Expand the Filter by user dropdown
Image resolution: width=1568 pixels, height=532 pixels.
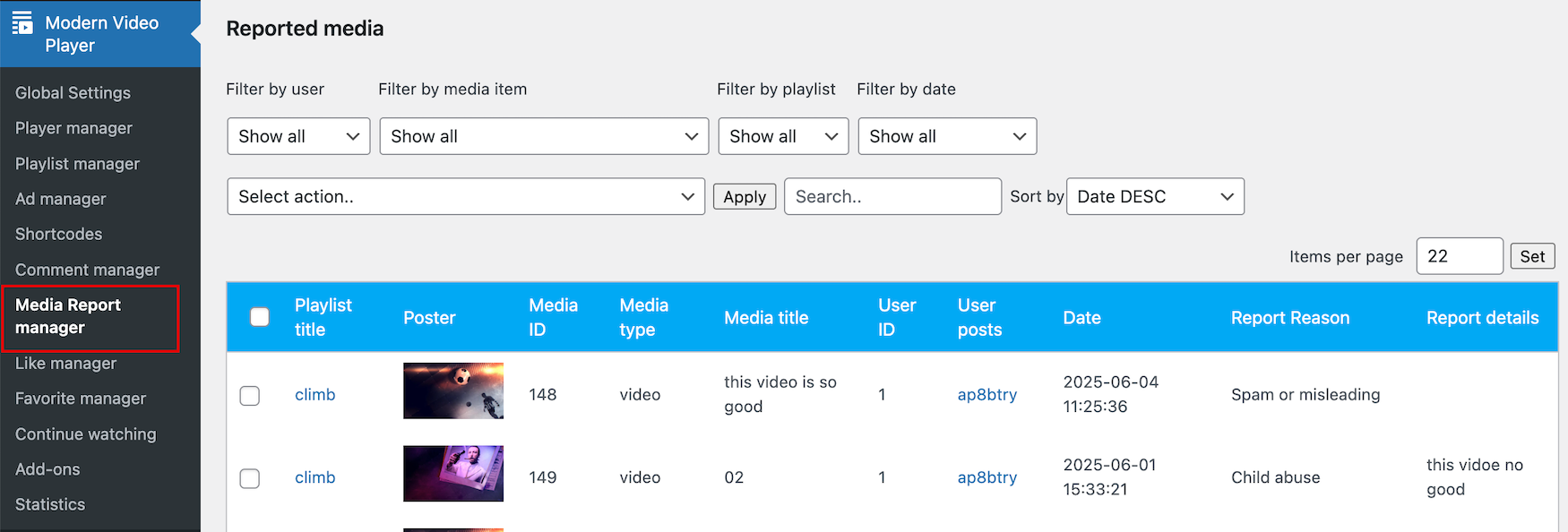298,136
